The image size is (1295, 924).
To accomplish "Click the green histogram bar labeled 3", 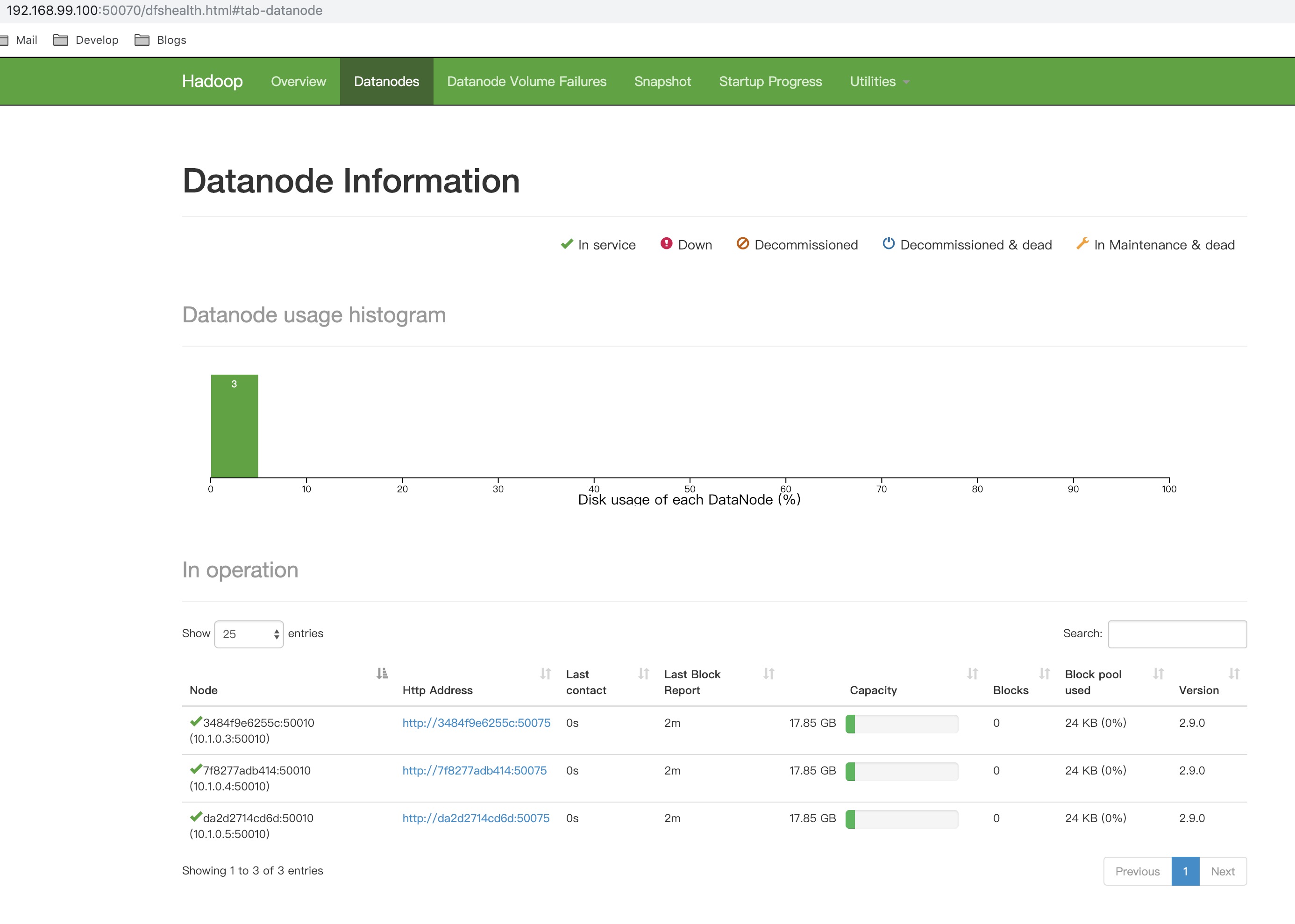I will pyautogui.click(x=235, y=426).
